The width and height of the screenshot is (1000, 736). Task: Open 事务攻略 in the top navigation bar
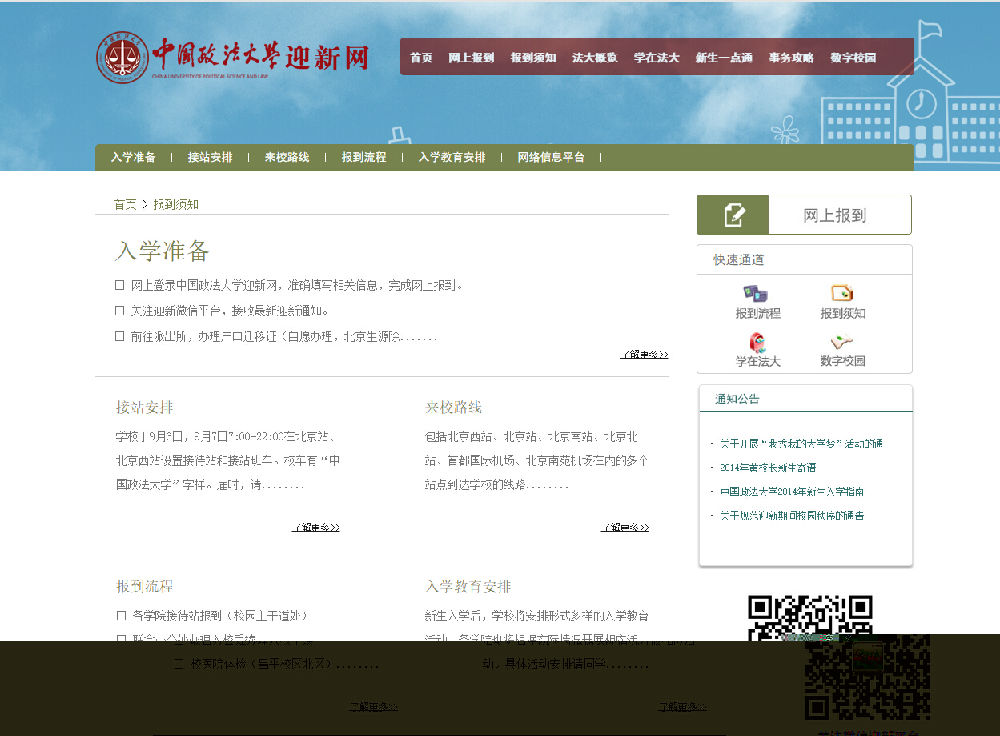pyautogui.click(x=791, y=57)
